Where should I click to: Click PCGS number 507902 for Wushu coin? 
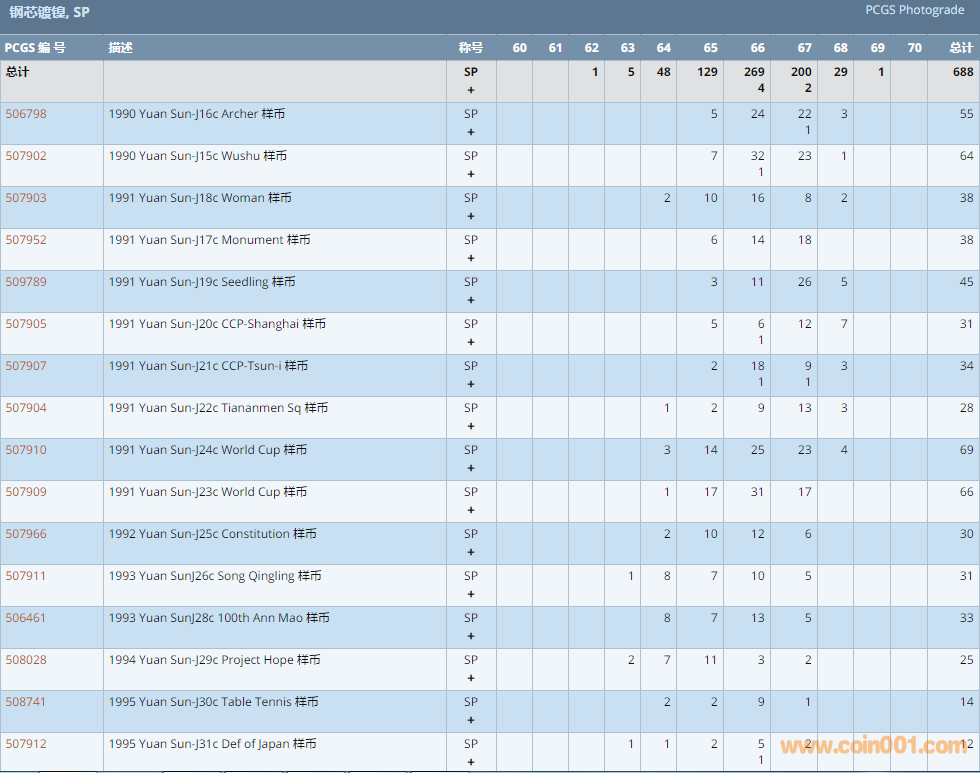[x=26, y=156]
